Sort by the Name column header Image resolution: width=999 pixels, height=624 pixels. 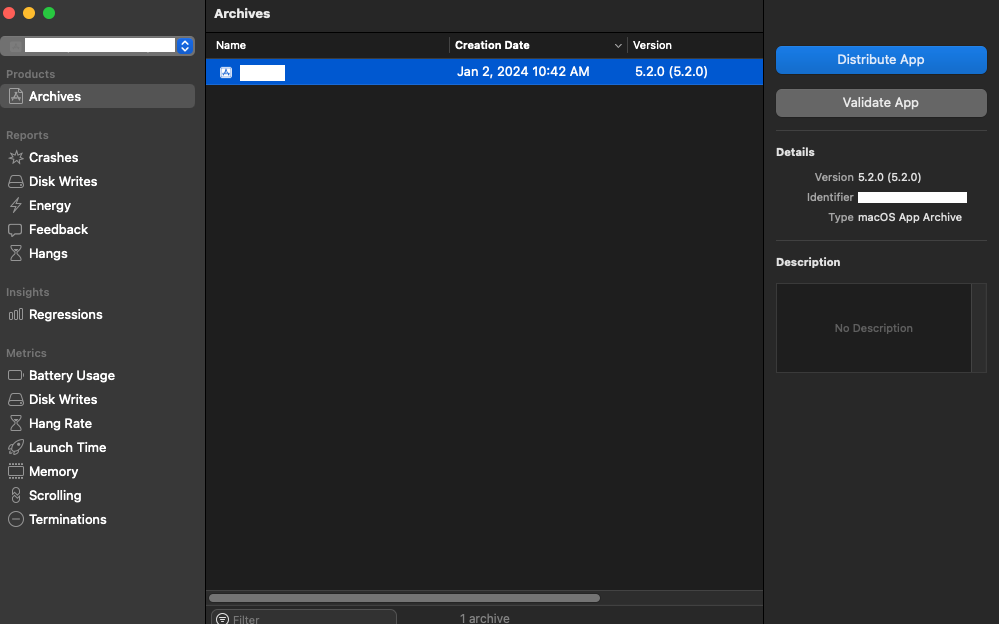click(327, 45)
